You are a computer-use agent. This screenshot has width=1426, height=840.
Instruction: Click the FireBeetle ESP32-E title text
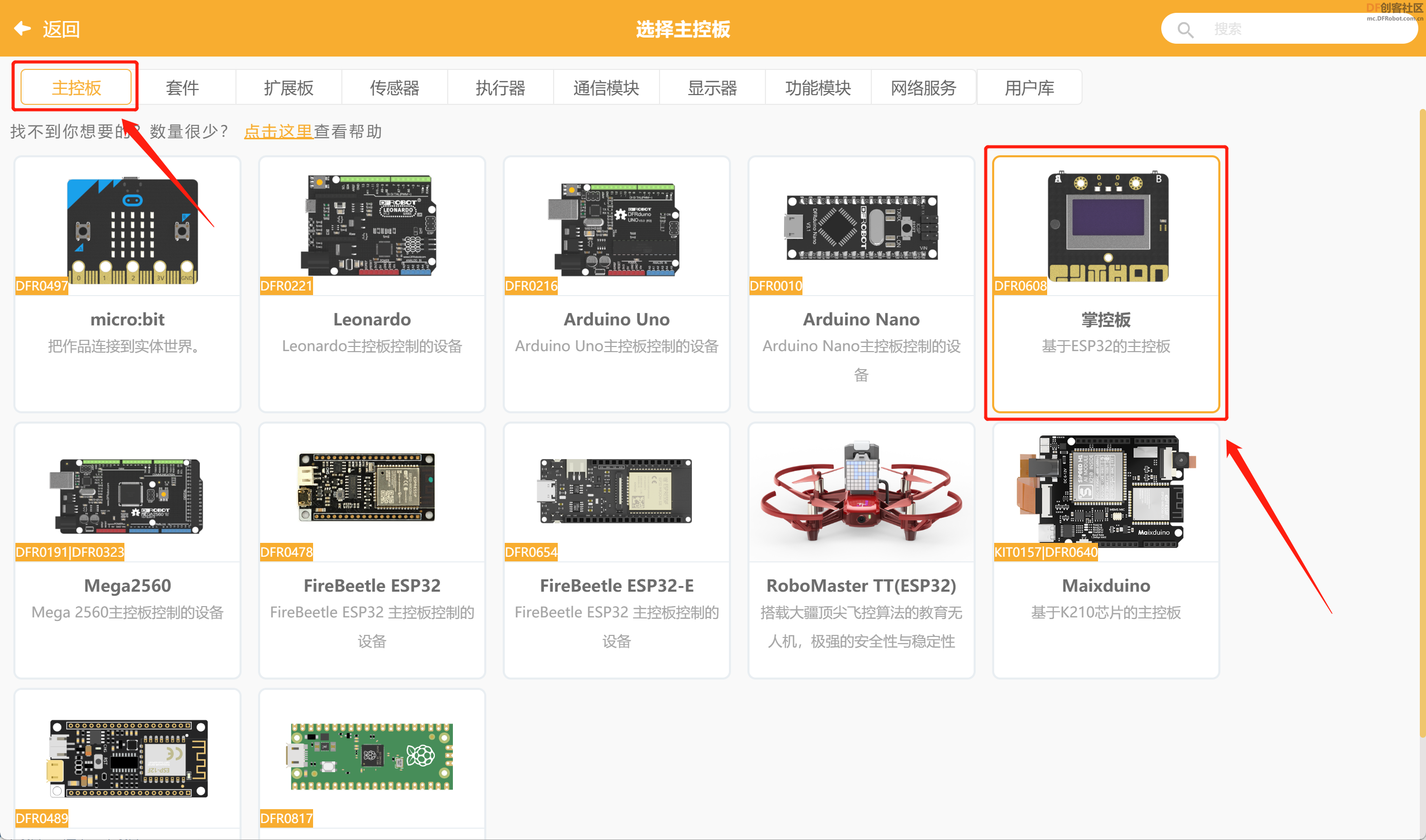pyautogui.click(x=616, y=586)
